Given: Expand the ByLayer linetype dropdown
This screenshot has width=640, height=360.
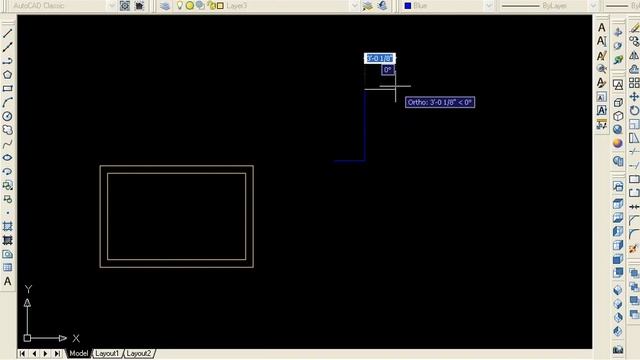Looking at the screenshot, I should point(593,6).
